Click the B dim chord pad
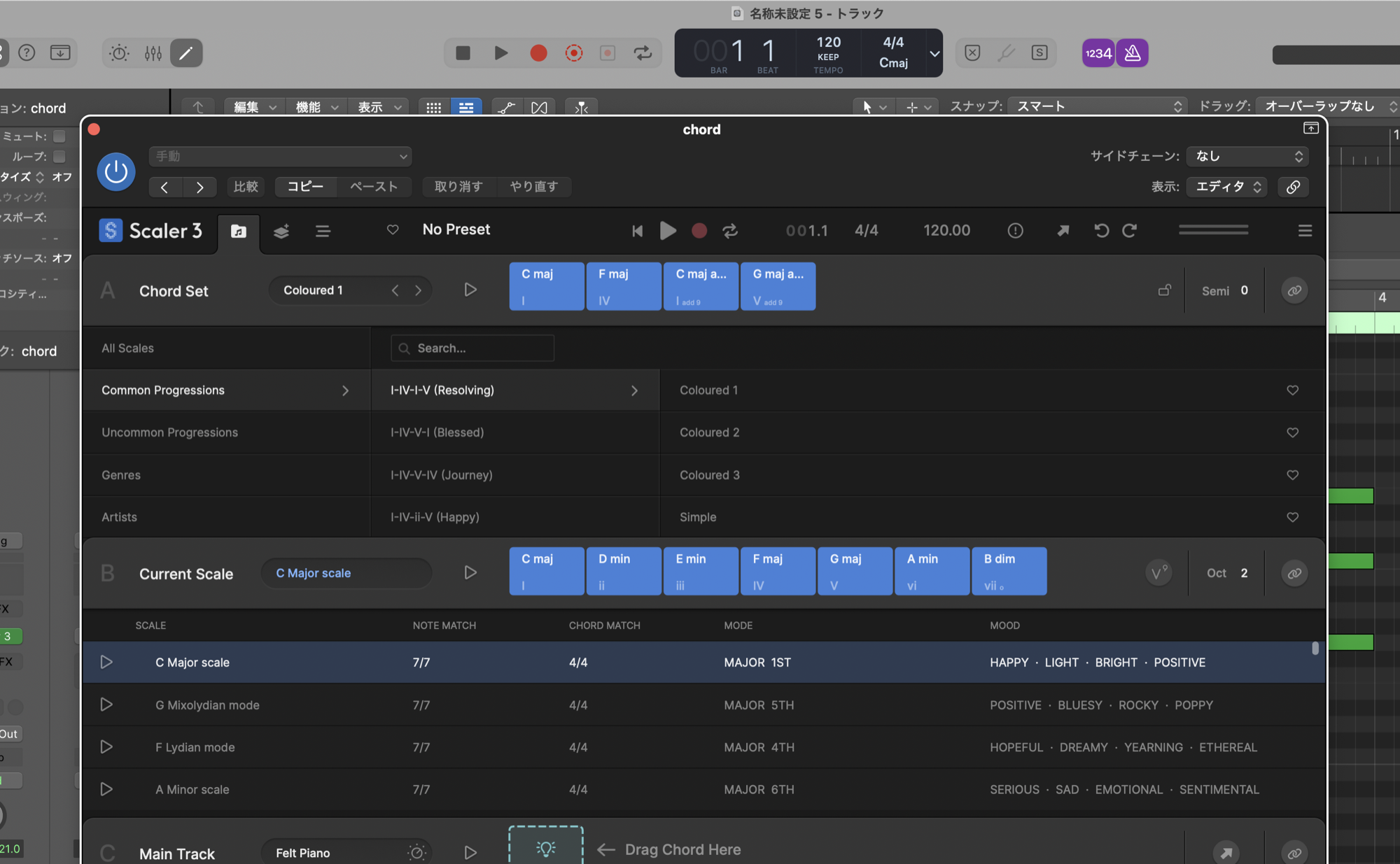Image resolution: width=1400 pixels, height=864 pixels. (1009, 572)
